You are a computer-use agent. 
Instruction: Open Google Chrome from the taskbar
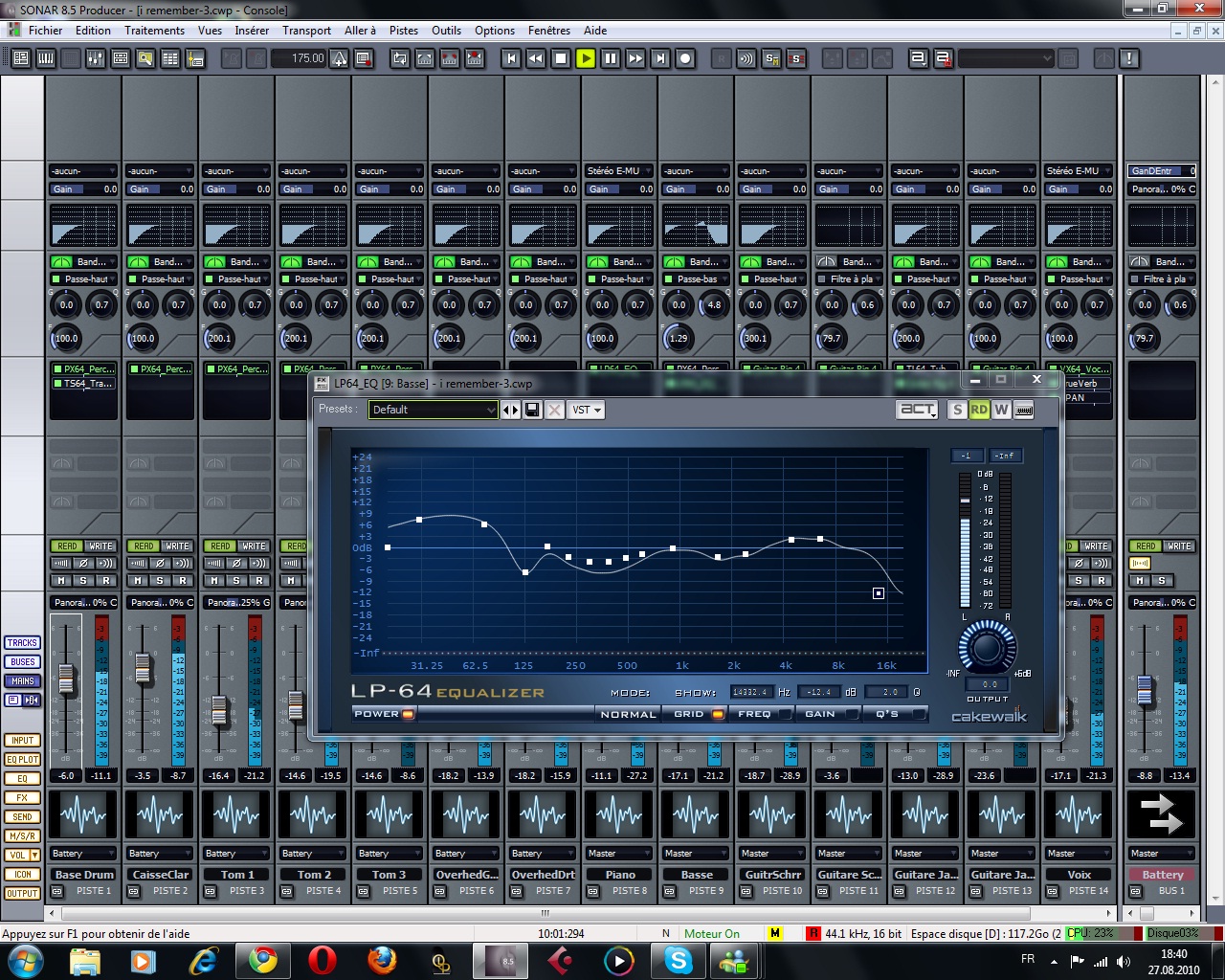click(263, 959)
